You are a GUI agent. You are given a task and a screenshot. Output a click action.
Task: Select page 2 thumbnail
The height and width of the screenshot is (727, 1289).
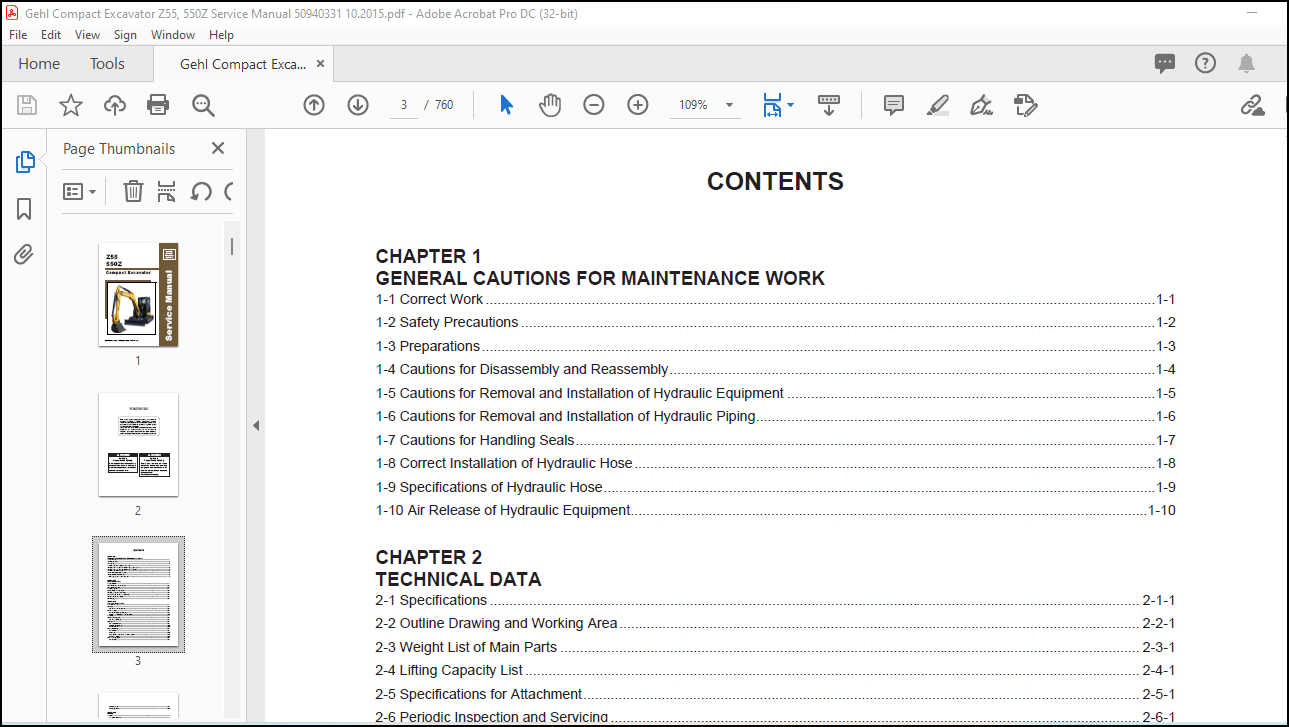(x=138, y=445)
